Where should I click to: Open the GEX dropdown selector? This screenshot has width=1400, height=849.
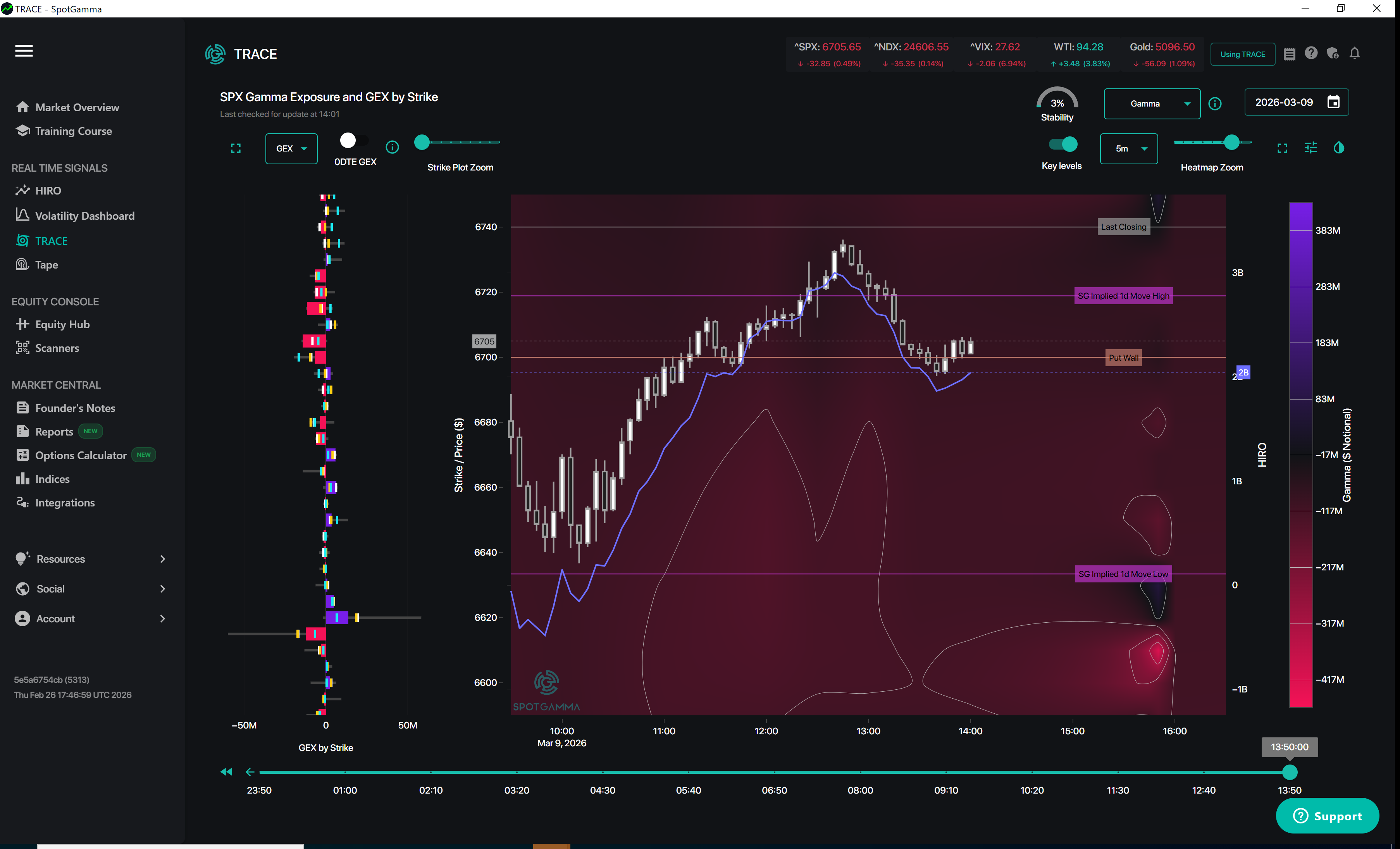point(291,148)
